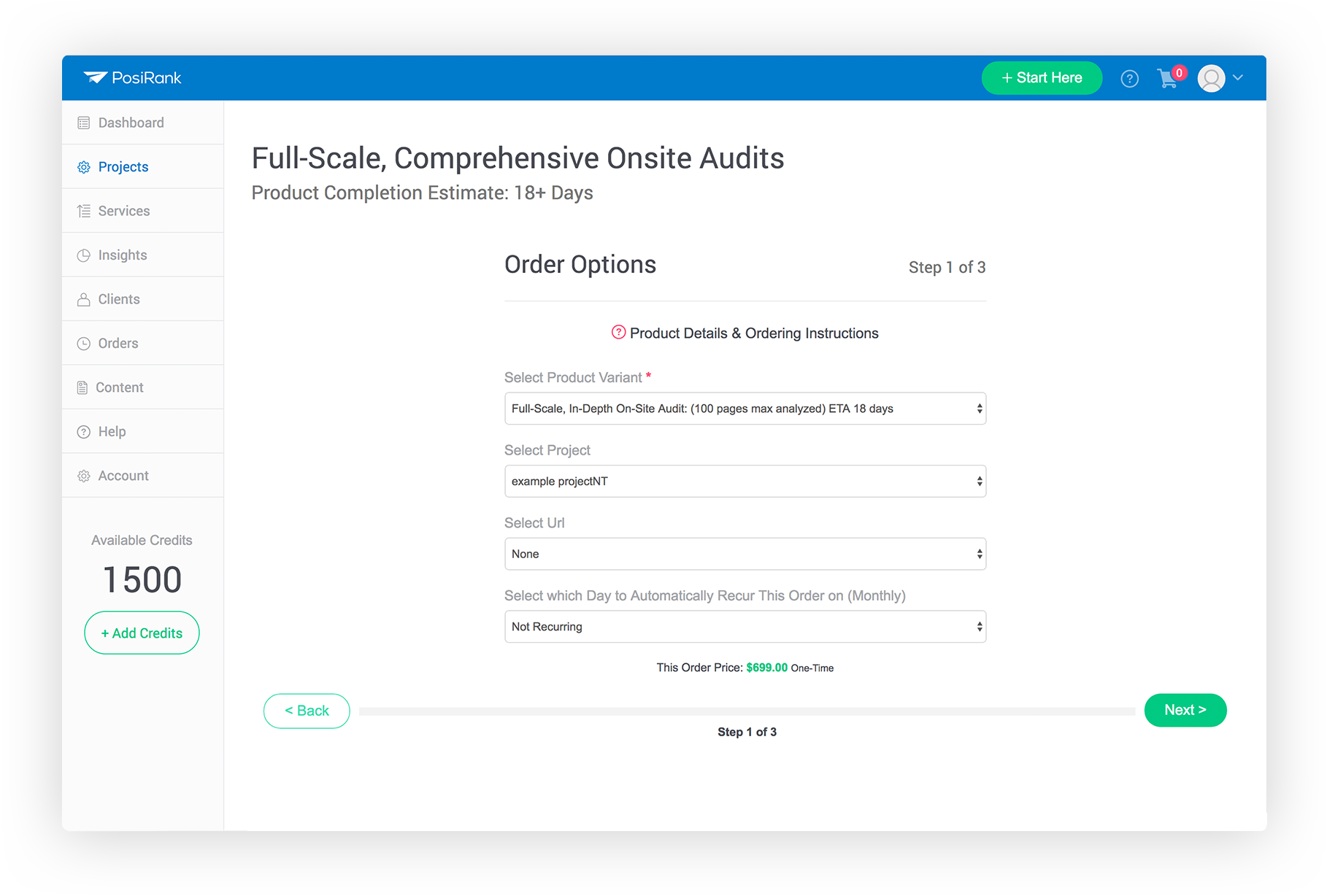This screenshot has width=1327, height=896.
Task: Click the Full-Scale, Comprehensive Onsite Audits title
Action: (518, 159)
